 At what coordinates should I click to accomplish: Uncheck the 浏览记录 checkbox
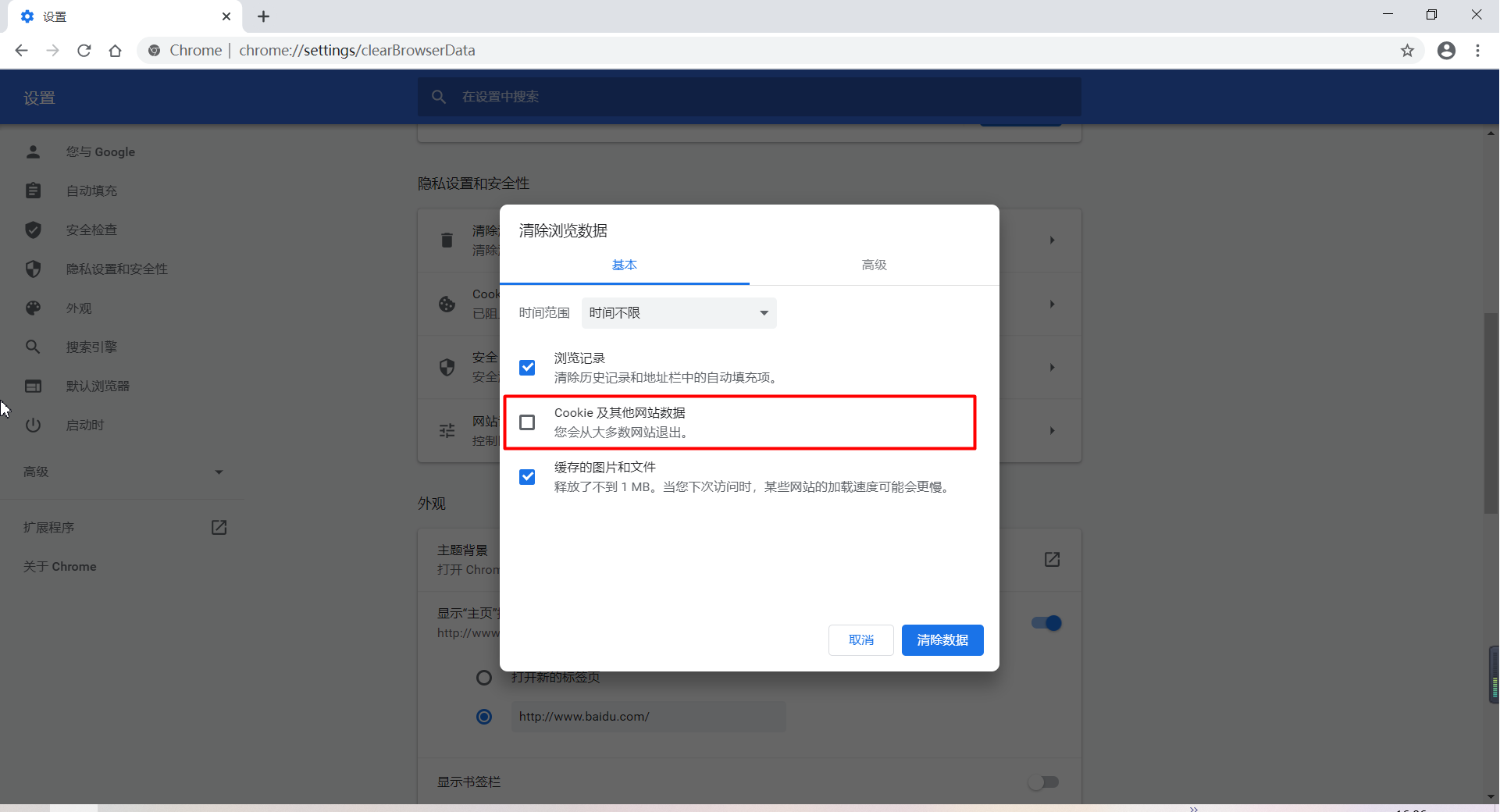(527, 368)
